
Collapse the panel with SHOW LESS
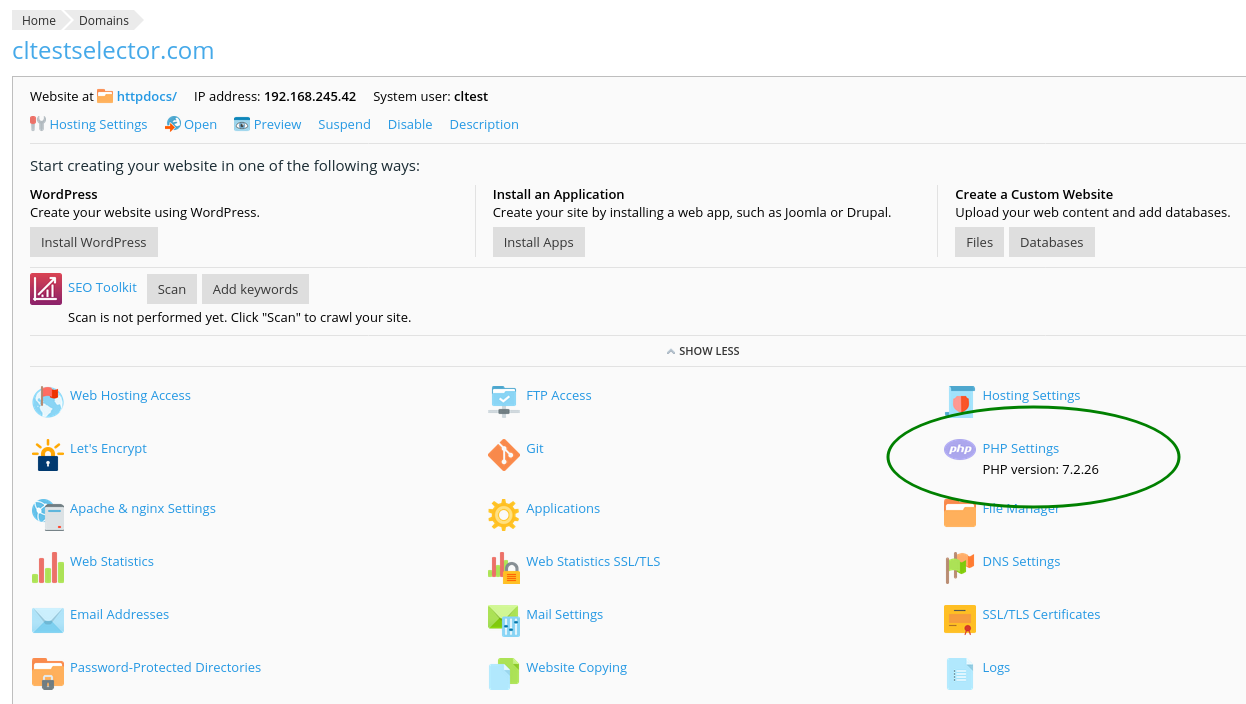click(703, 351)
